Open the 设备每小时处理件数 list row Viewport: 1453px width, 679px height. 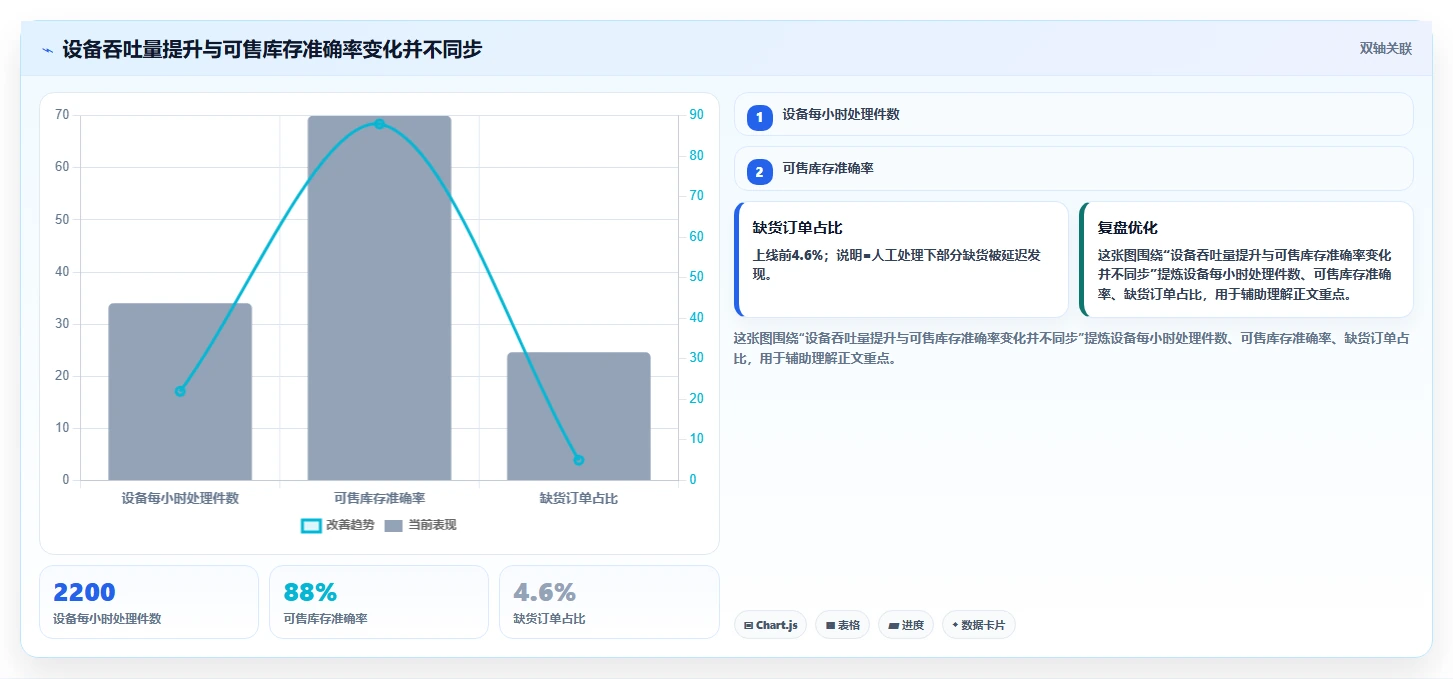(x=1073, y=114)
